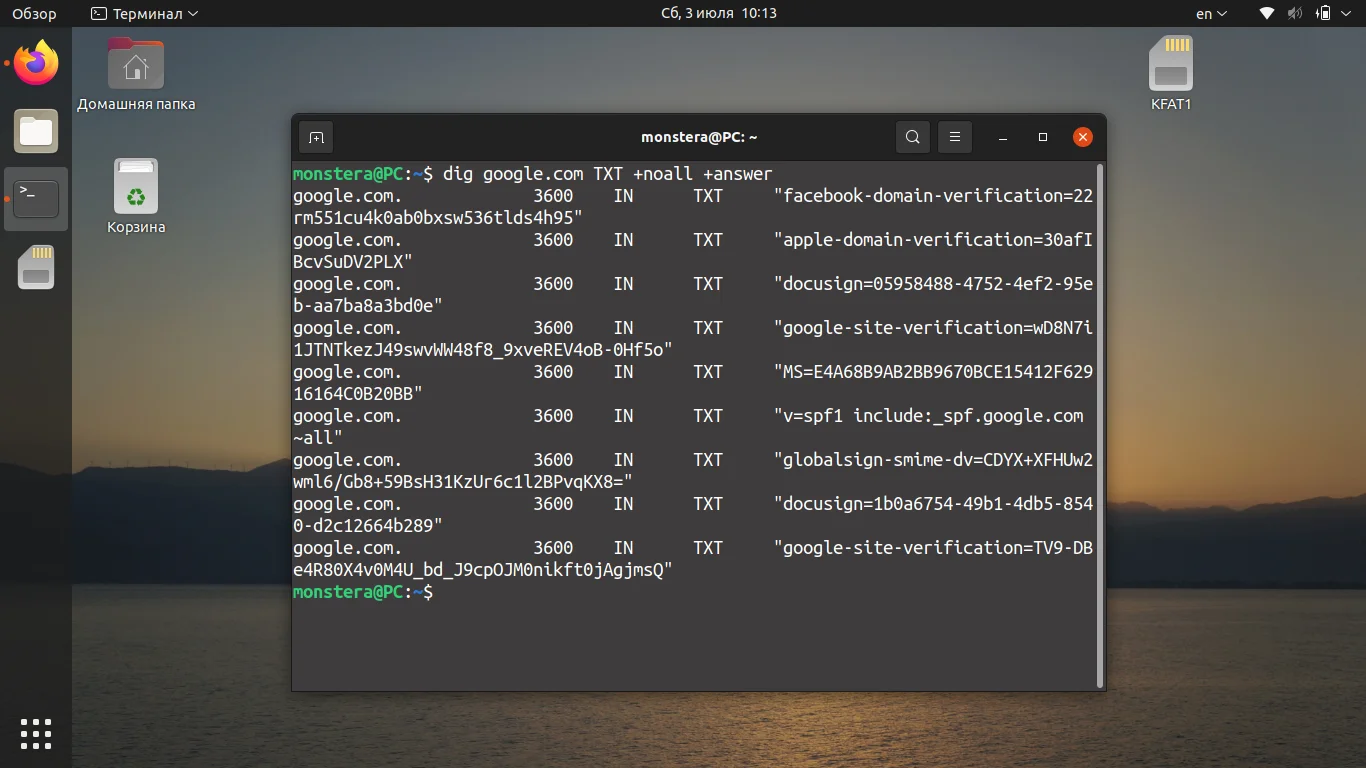Viewport: 1366px width, 768px height.
Task: Open the en keyboard layout dropdown
Action: pos(1209,13)
